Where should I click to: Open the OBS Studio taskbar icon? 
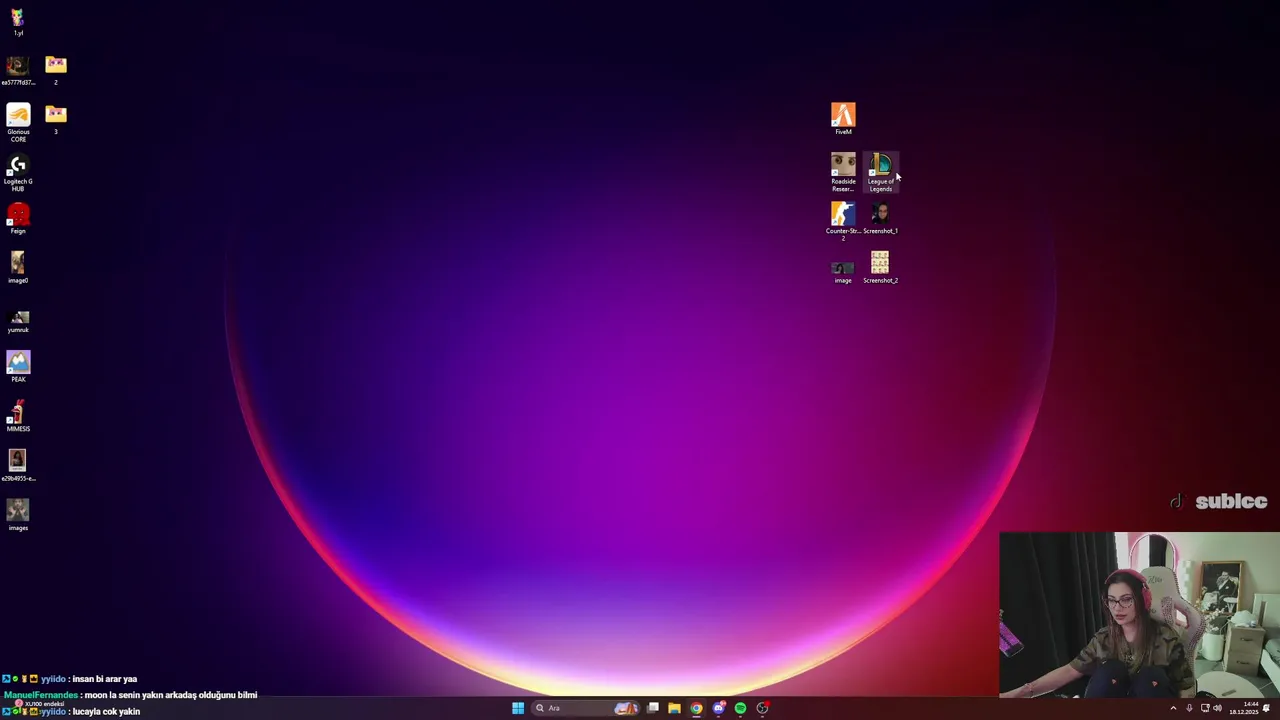[762, 708]
